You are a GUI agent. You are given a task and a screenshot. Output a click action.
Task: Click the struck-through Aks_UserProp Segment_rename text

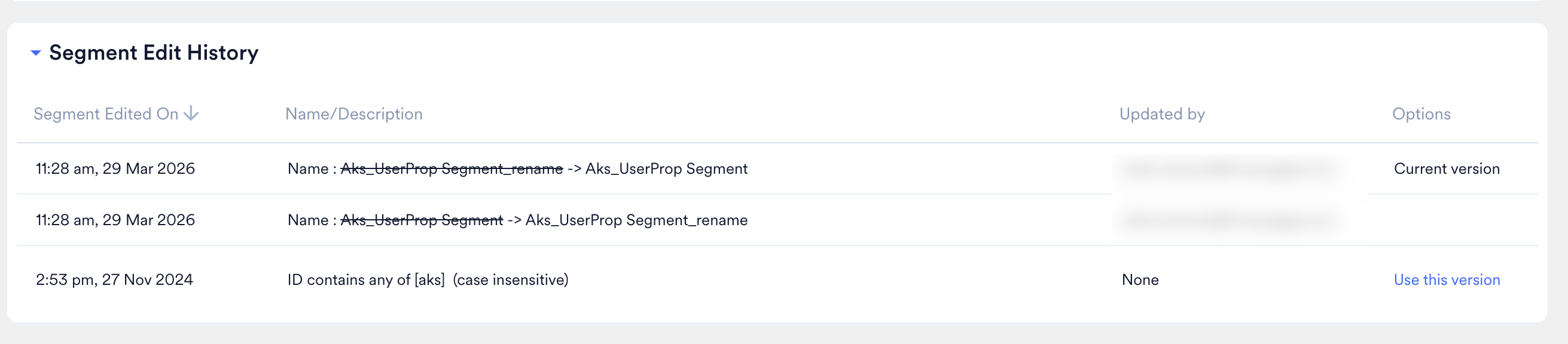452,168
